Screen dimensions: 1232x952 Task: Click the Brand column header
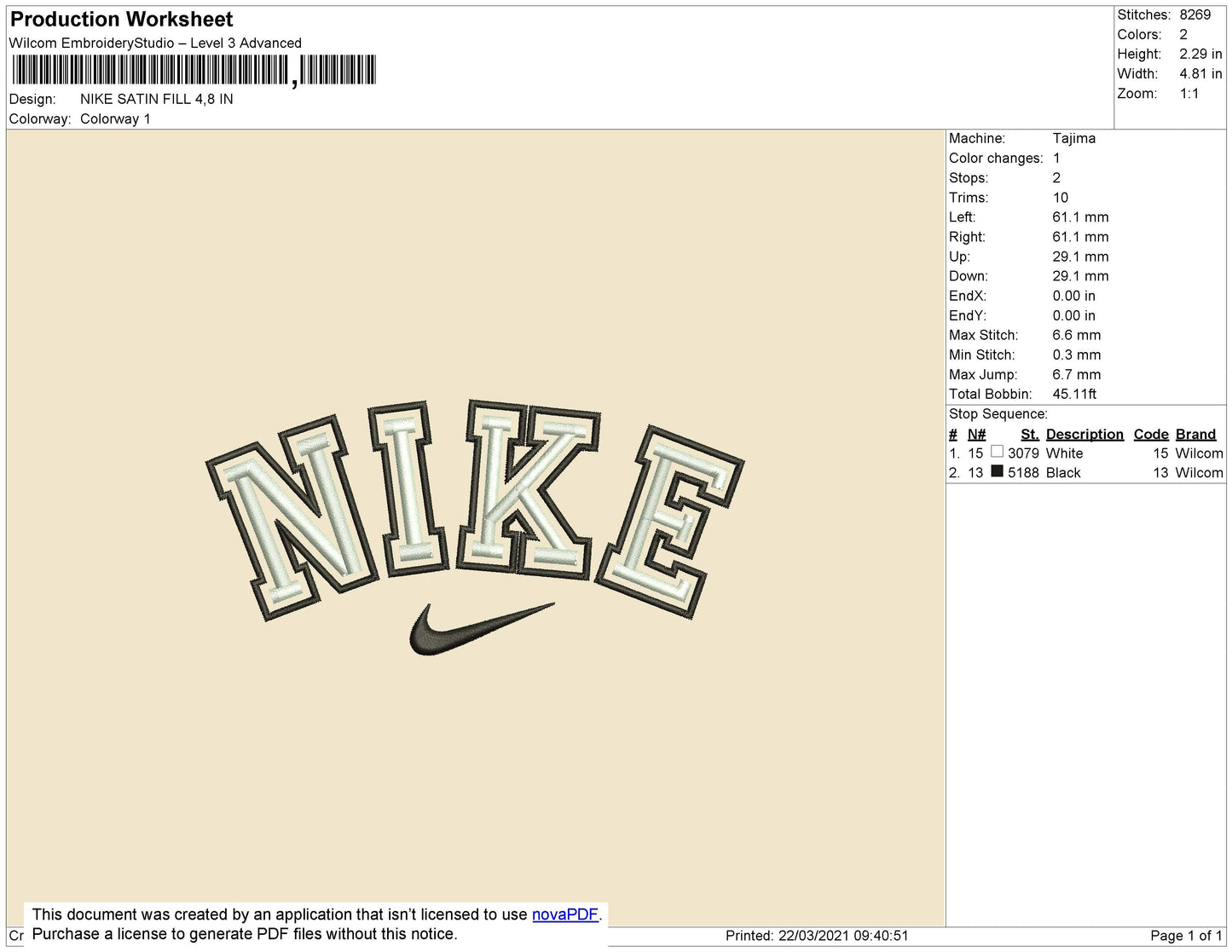coord(1195,434)
